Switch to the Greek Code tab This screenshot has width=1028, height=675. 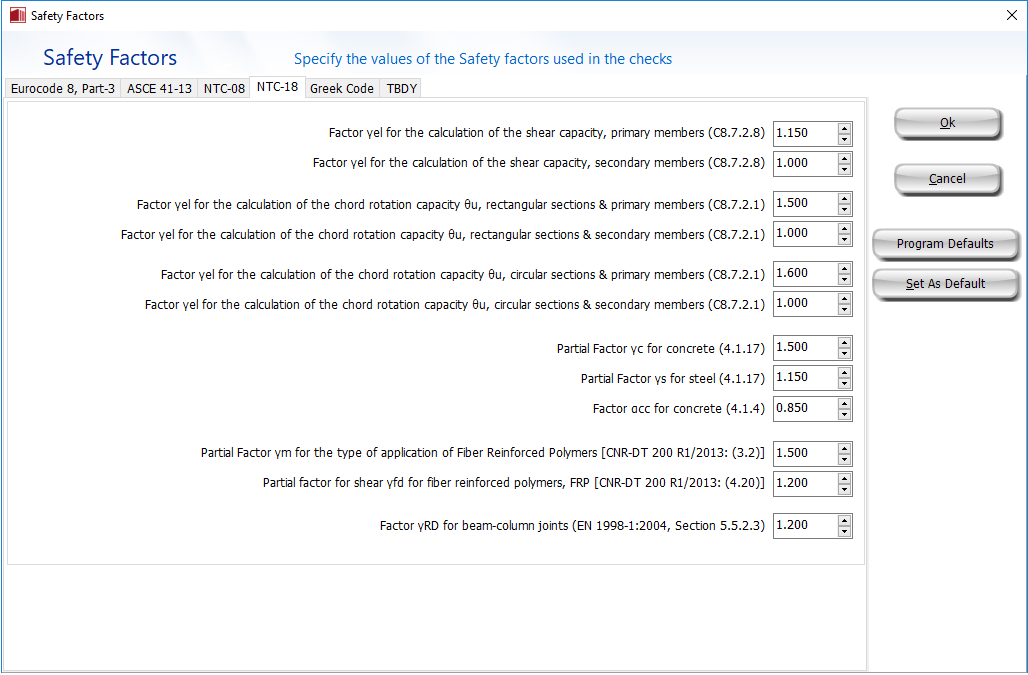tap(342, 88)
